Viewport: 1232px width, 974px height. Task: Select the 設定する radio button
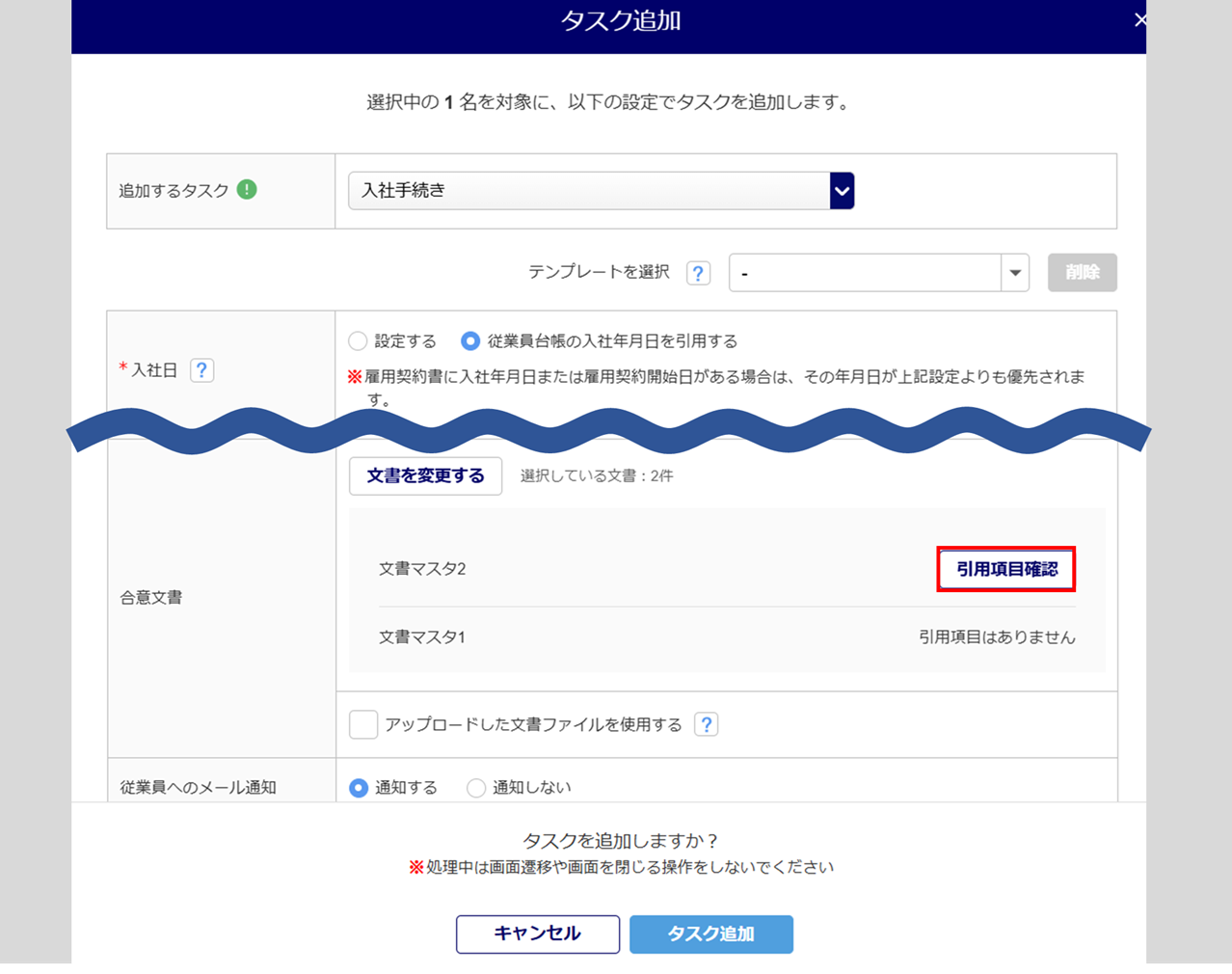tap(359, 341)
